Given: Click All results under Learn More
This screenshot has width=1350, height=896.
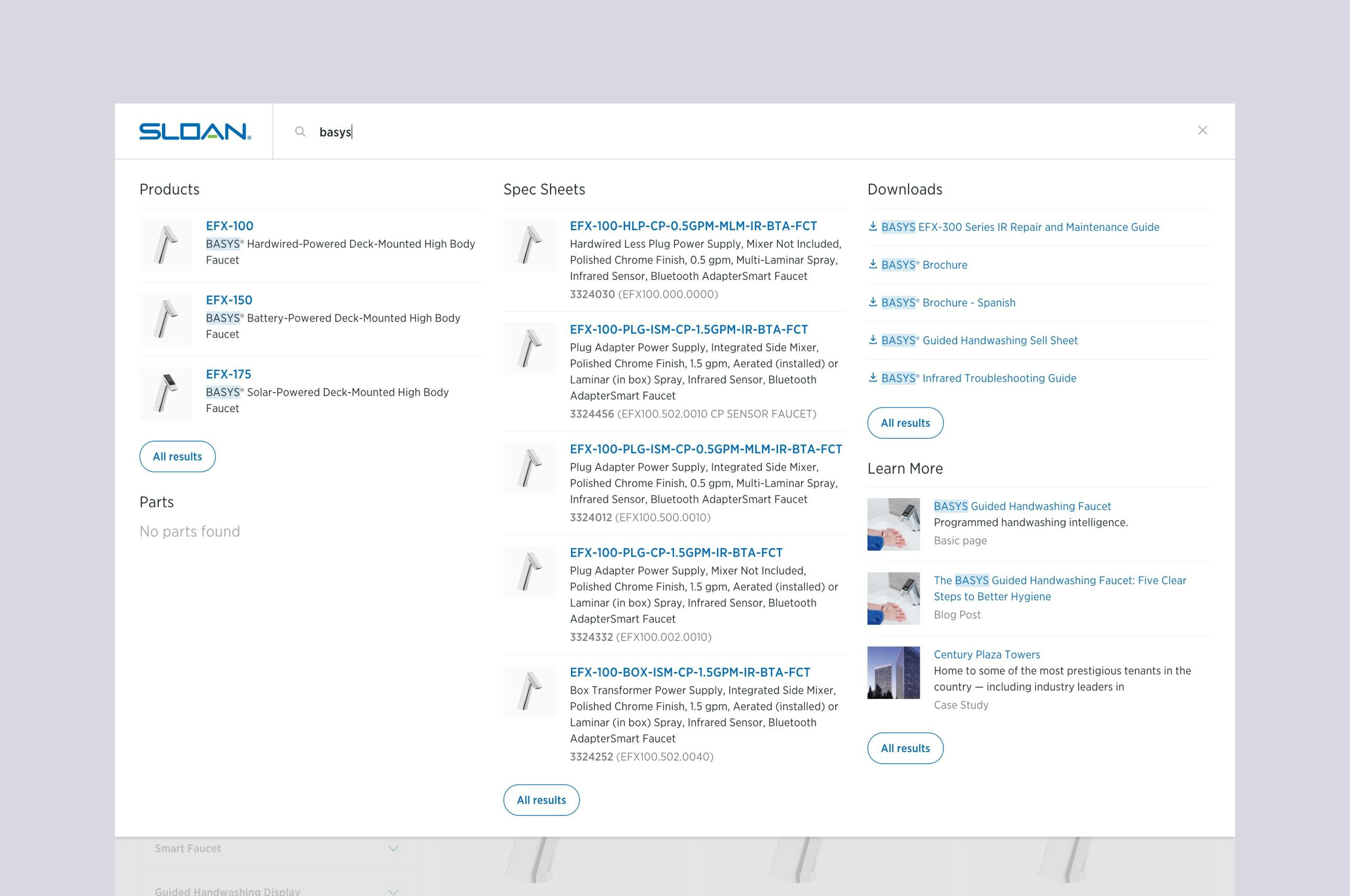Looking at the screenshot, I should tap(905, 748).
